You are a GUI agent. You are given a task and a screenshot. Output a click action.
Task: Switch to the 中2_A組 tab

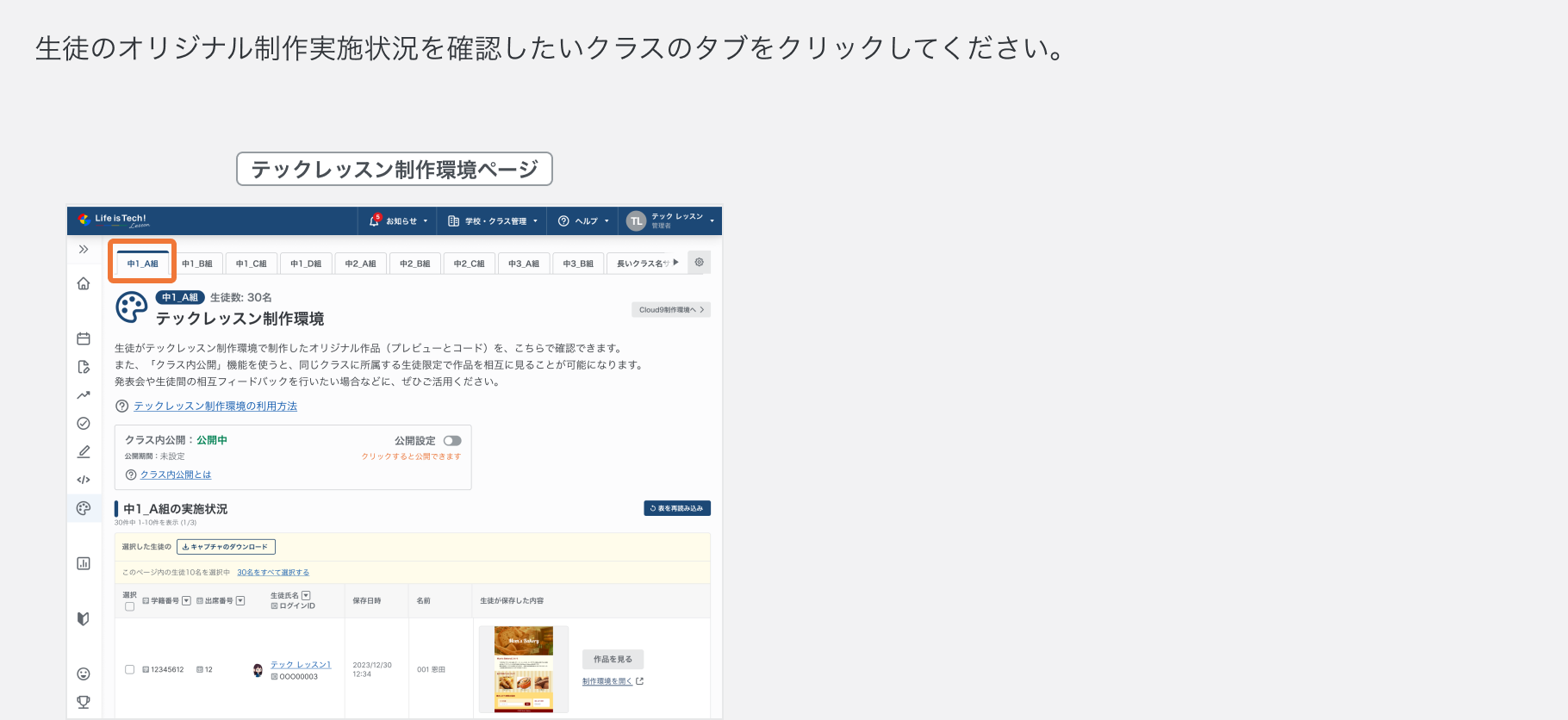(x=360, y=264)
